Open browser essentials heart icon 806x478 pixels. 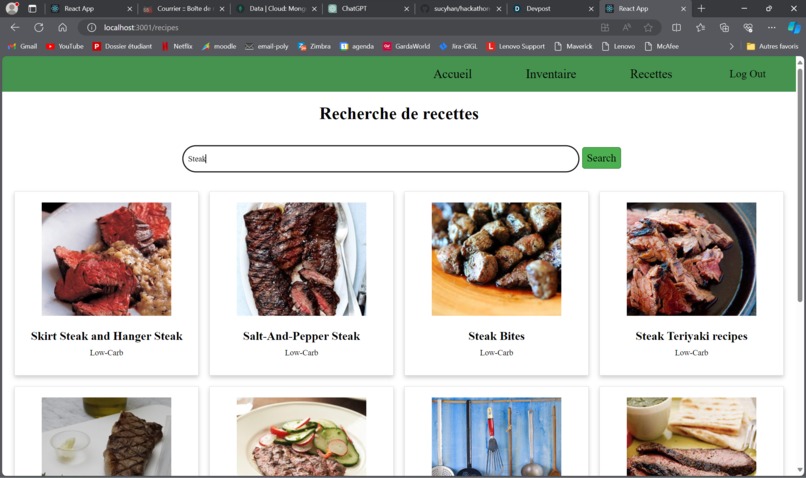coord(748,28)
